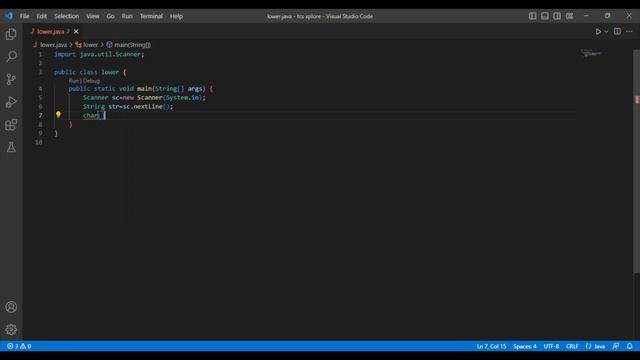Open notifications bell in status bar
The height and width of the screenshot is (360, 640).
point(629,346)
